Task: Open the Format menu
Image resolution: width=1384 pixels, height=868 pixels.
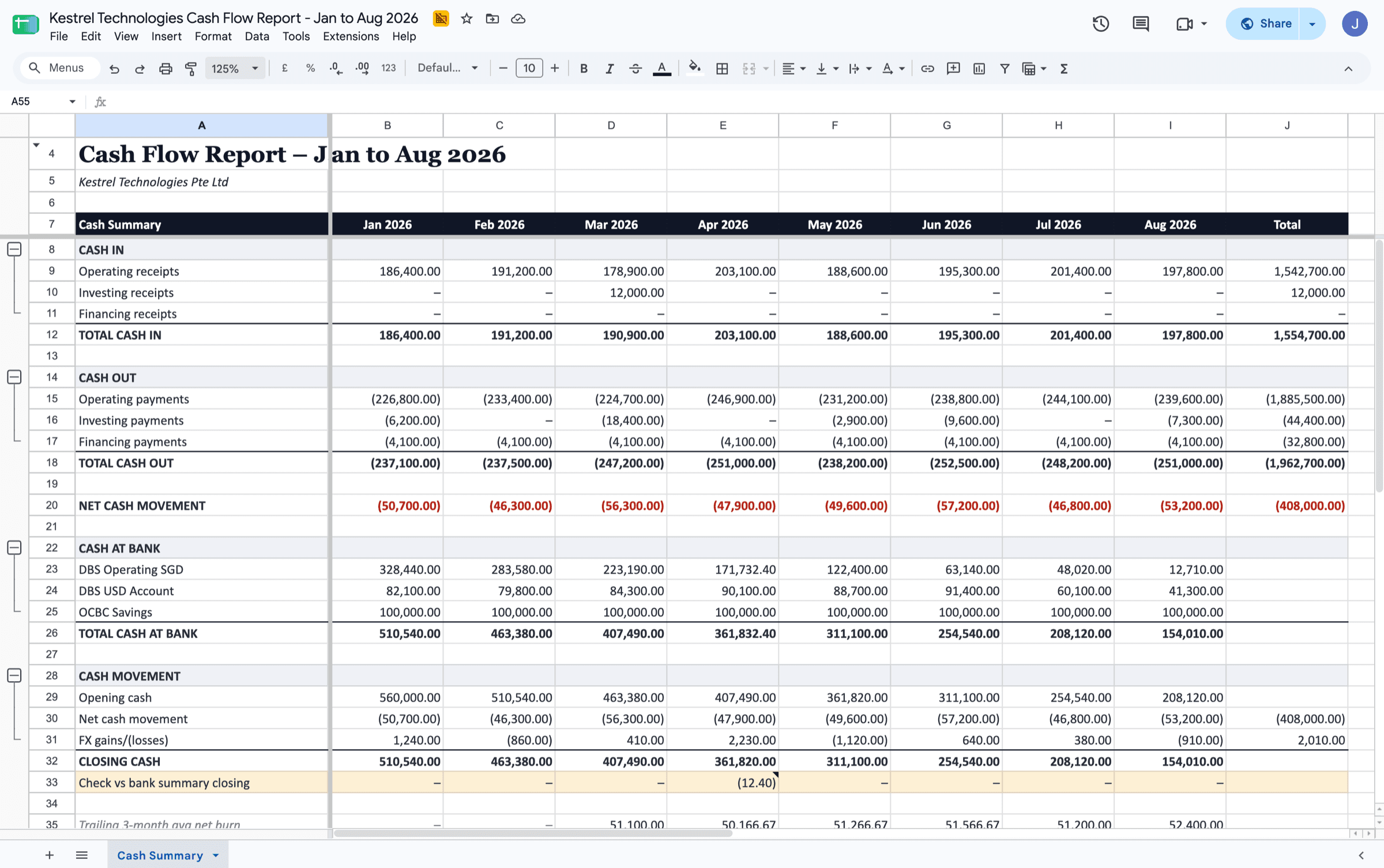Action: [213, 36]
